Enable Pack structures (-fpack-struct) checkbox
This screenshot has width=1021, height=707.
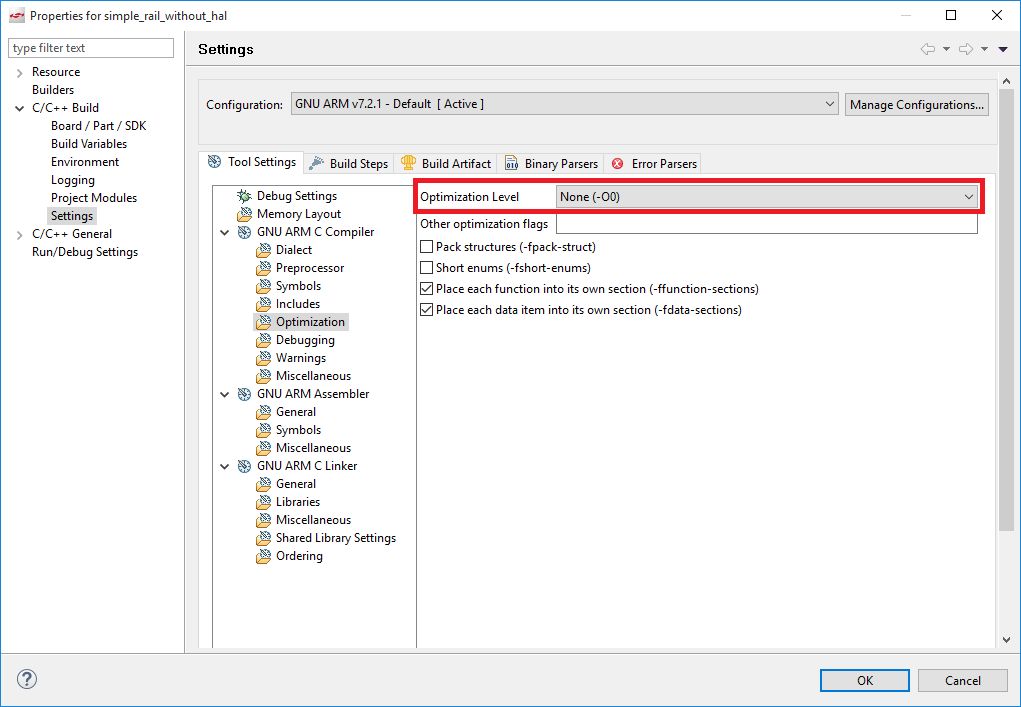[427, 247]
